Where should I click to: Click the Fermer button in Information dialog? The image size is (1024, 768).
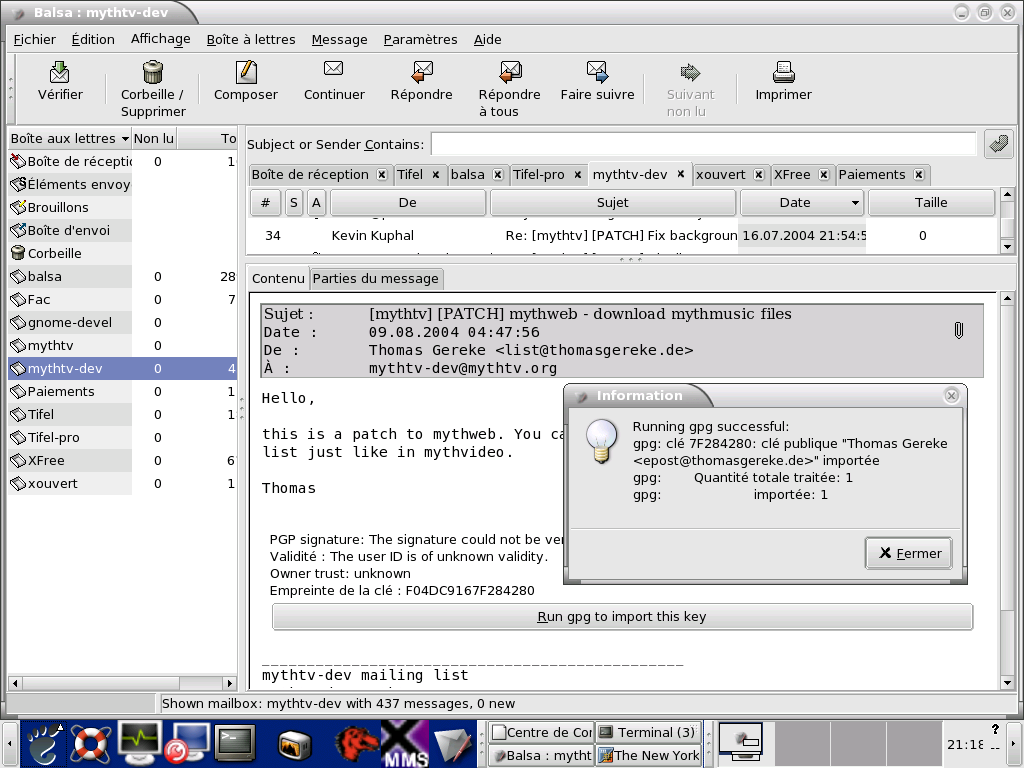click(x=909, y=553)
